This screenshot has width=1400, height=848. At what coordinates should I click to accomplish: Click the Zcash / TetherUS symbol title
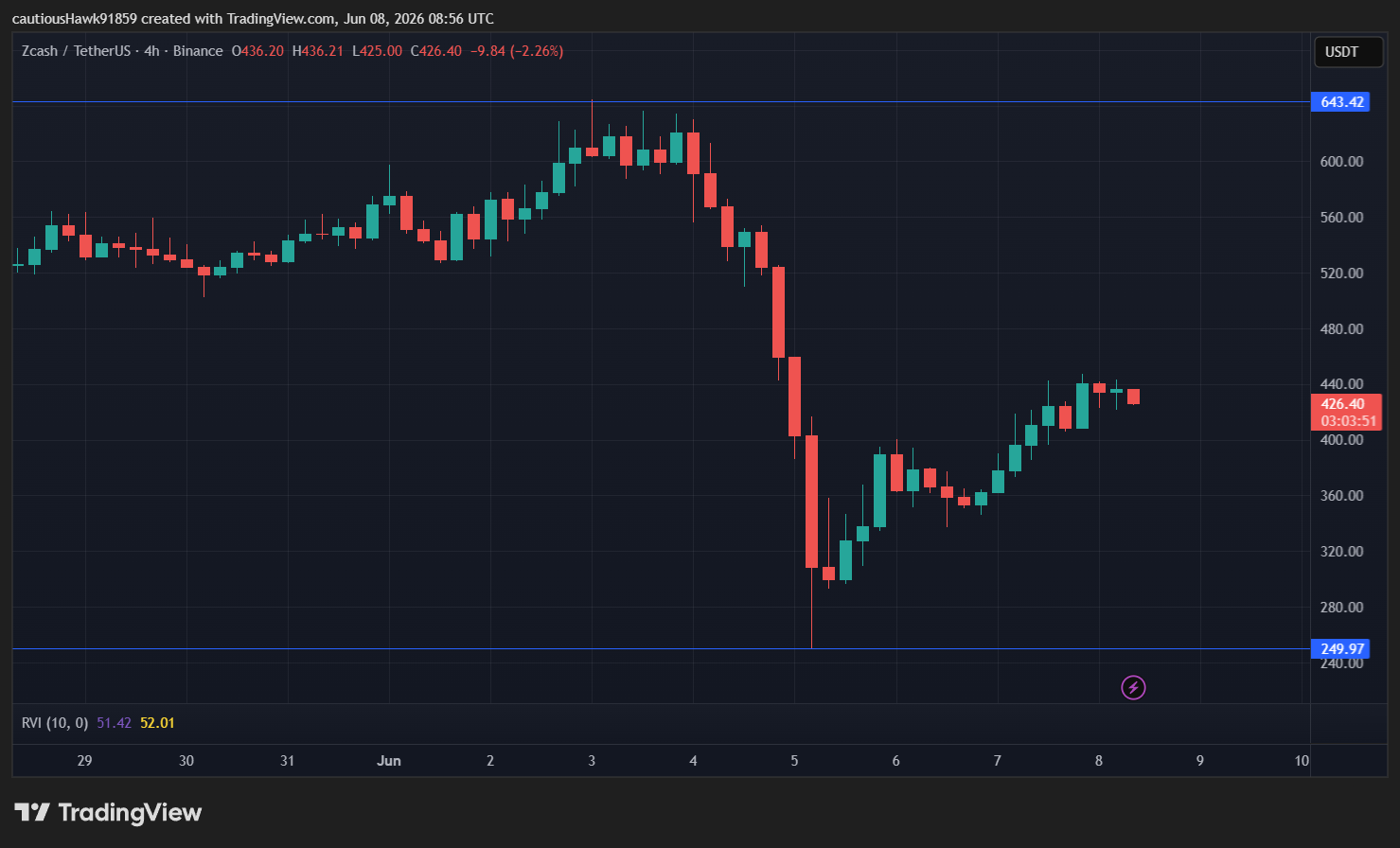[x=76, y=51]
